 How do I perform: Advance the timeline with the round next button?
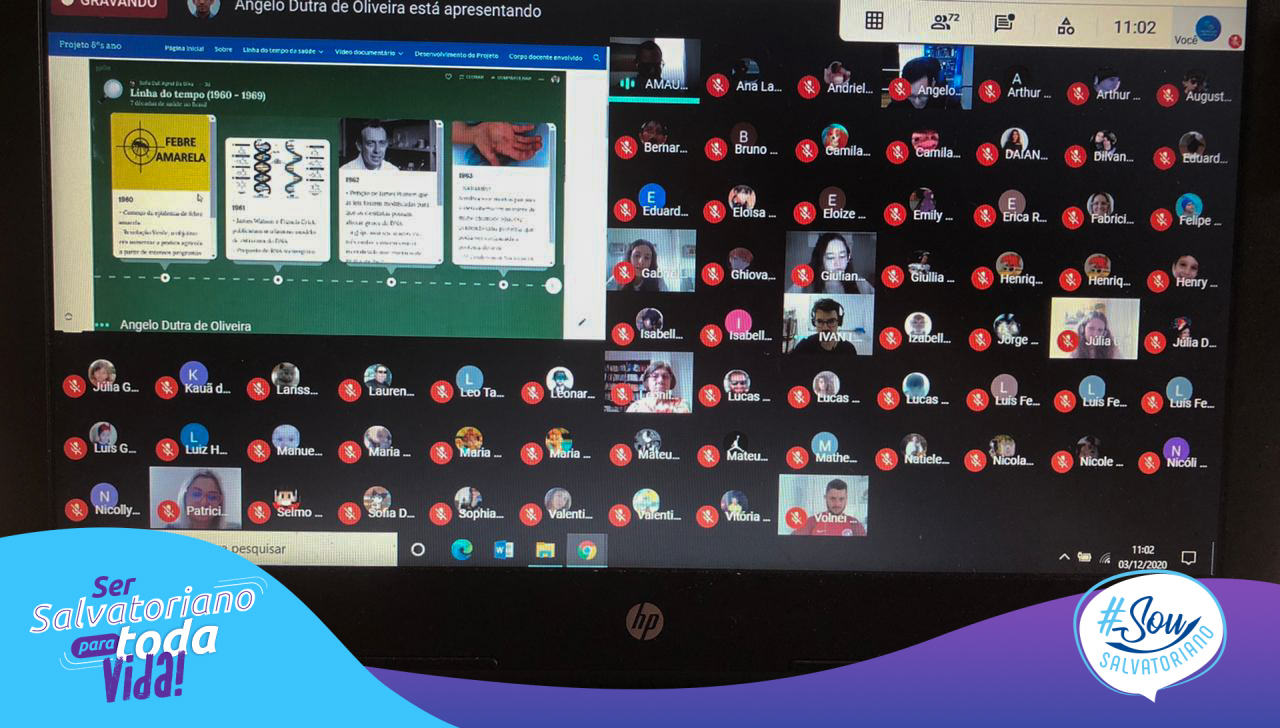click(x=553, y=286)
